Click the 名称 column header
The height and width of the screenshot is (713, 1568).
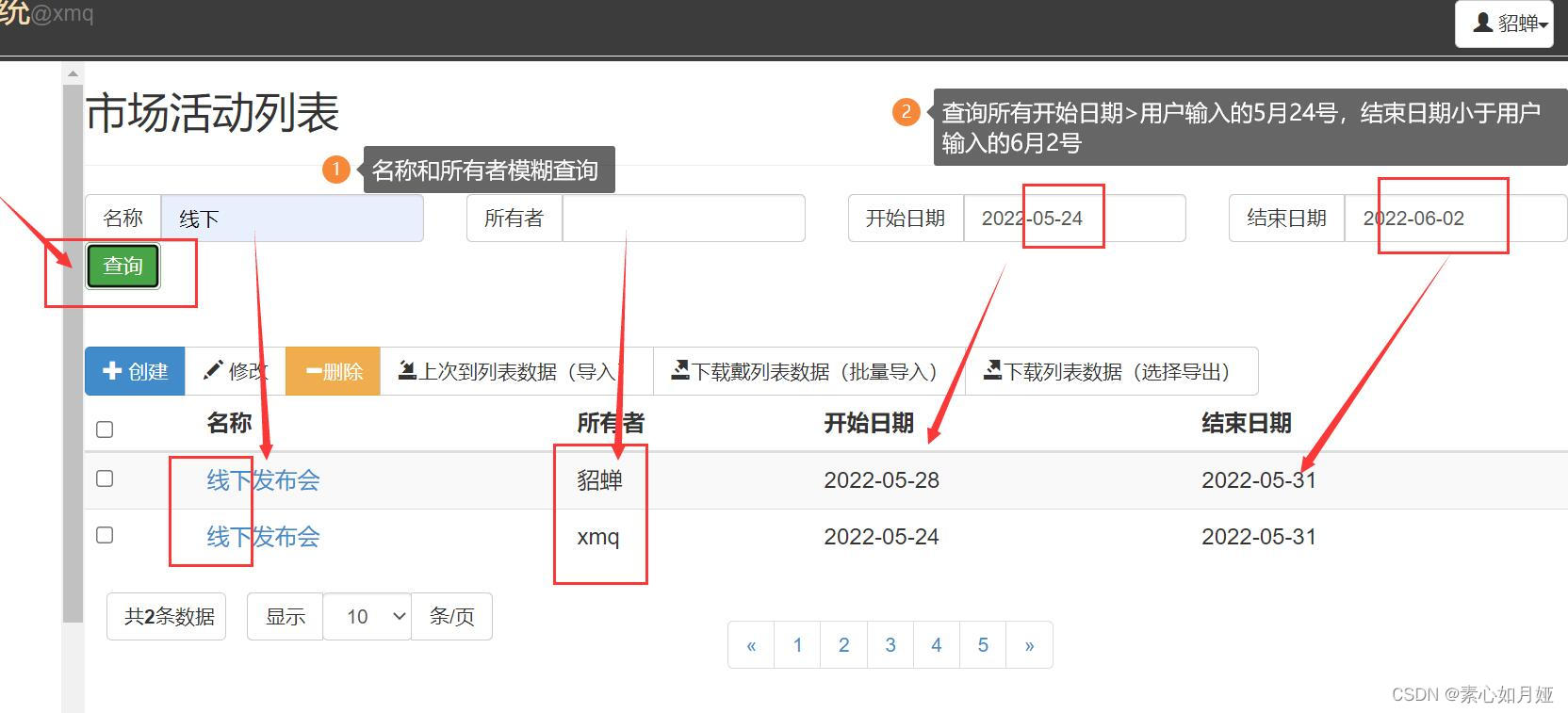[x=229, y=423]
